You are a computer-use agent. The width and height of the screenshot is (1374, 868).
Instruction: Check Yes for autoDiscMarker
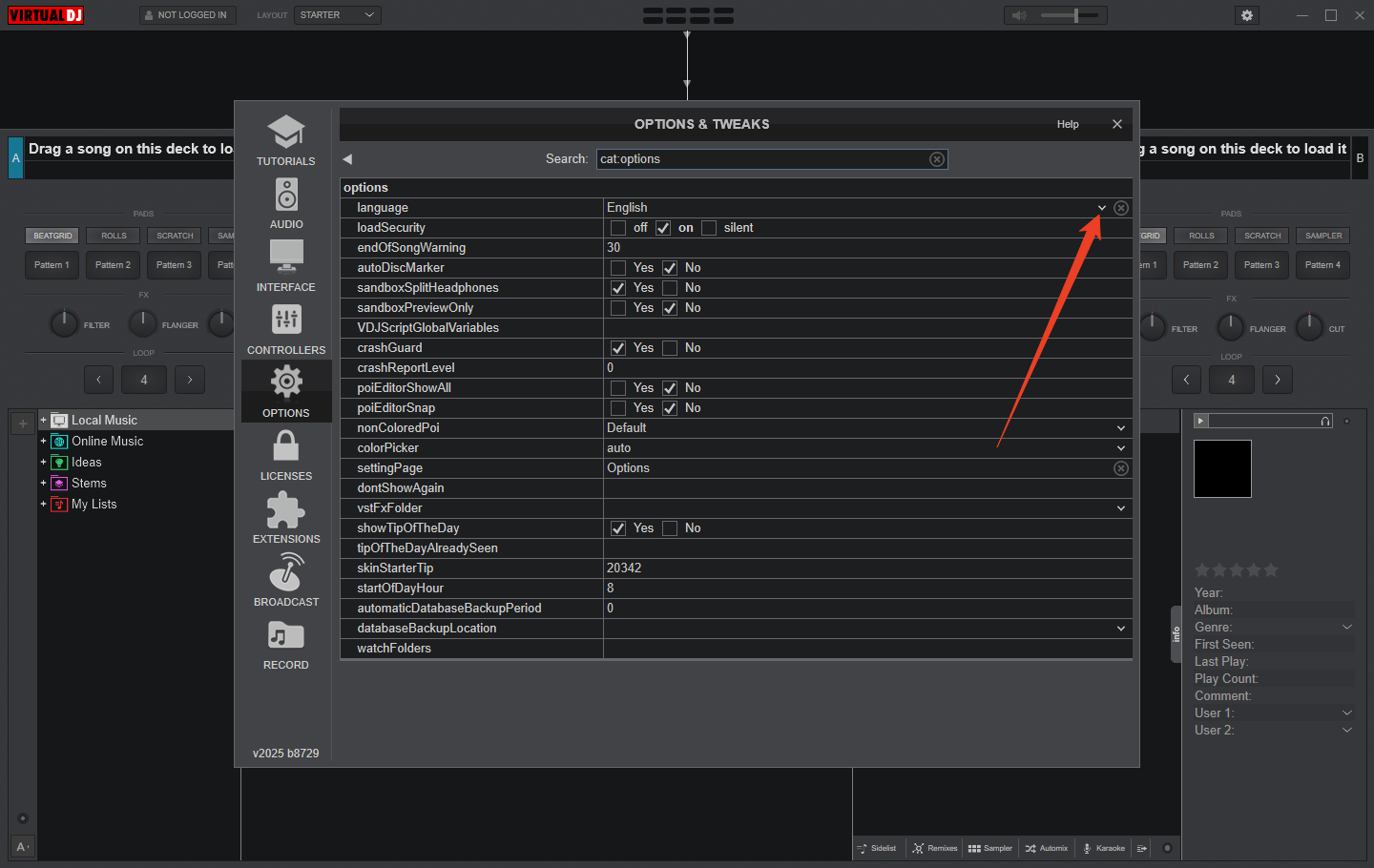pos(618,268)
